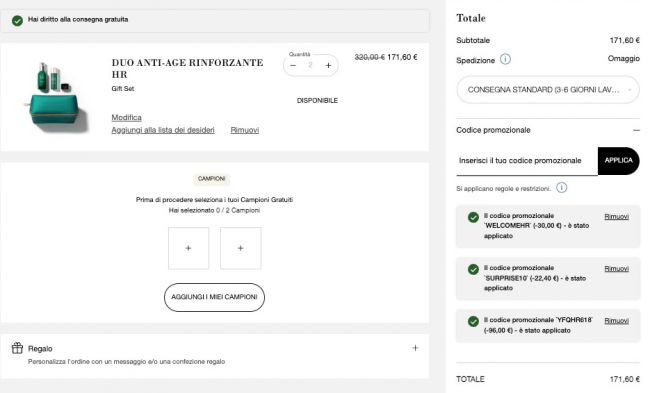Increase quantity with the plus button

pos(328,66)
